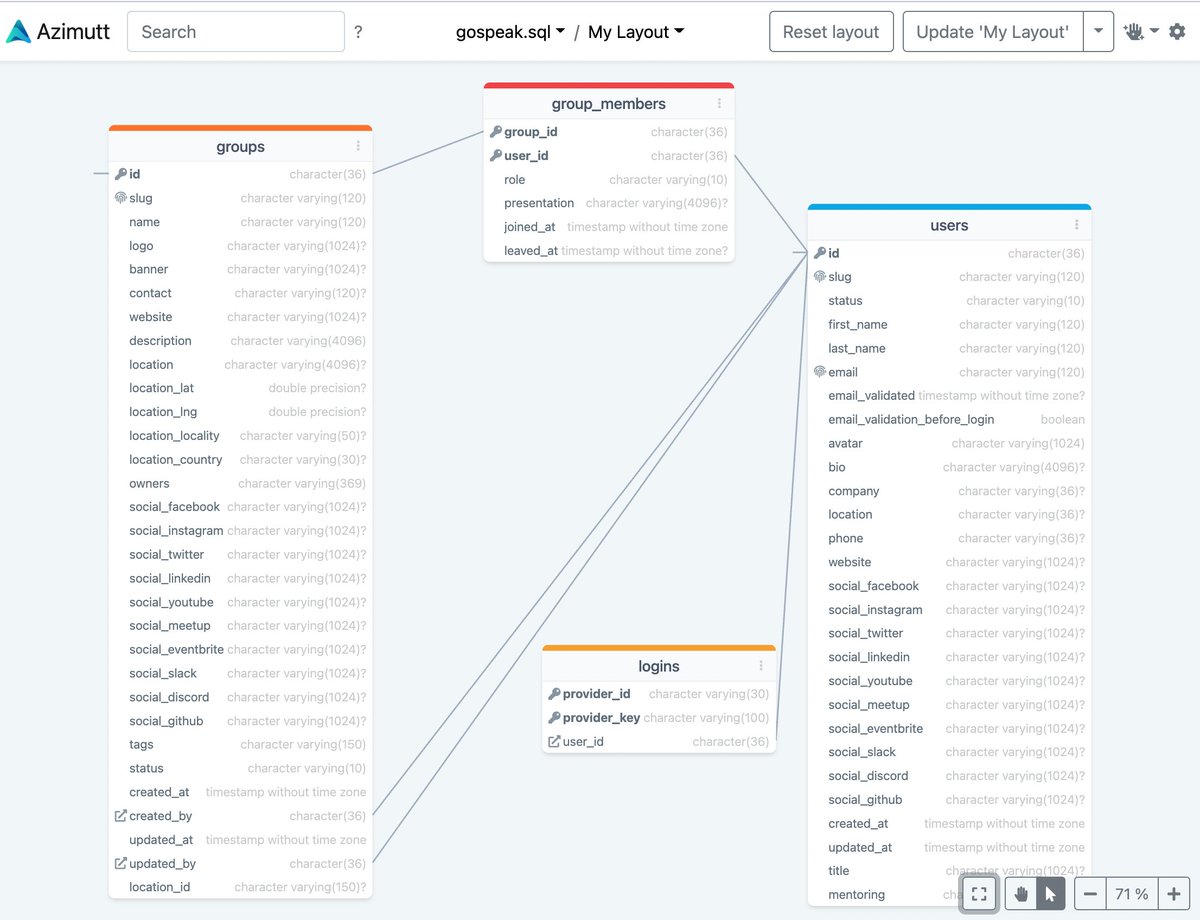Click the zoom out minus control
Viewport: 1200px width, 920px height.
[x=1089, y=894]
